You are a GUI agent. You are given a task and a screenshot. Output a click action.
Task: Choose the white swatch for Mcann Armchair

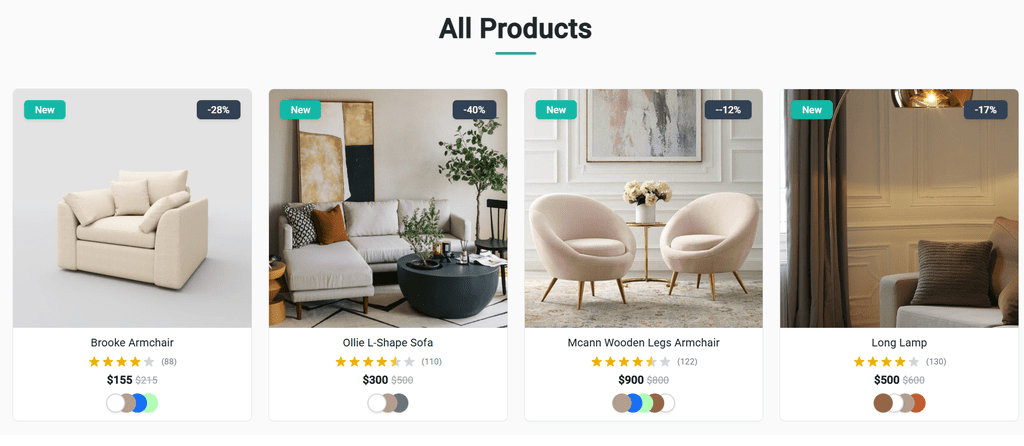click(x=667, y=404)
